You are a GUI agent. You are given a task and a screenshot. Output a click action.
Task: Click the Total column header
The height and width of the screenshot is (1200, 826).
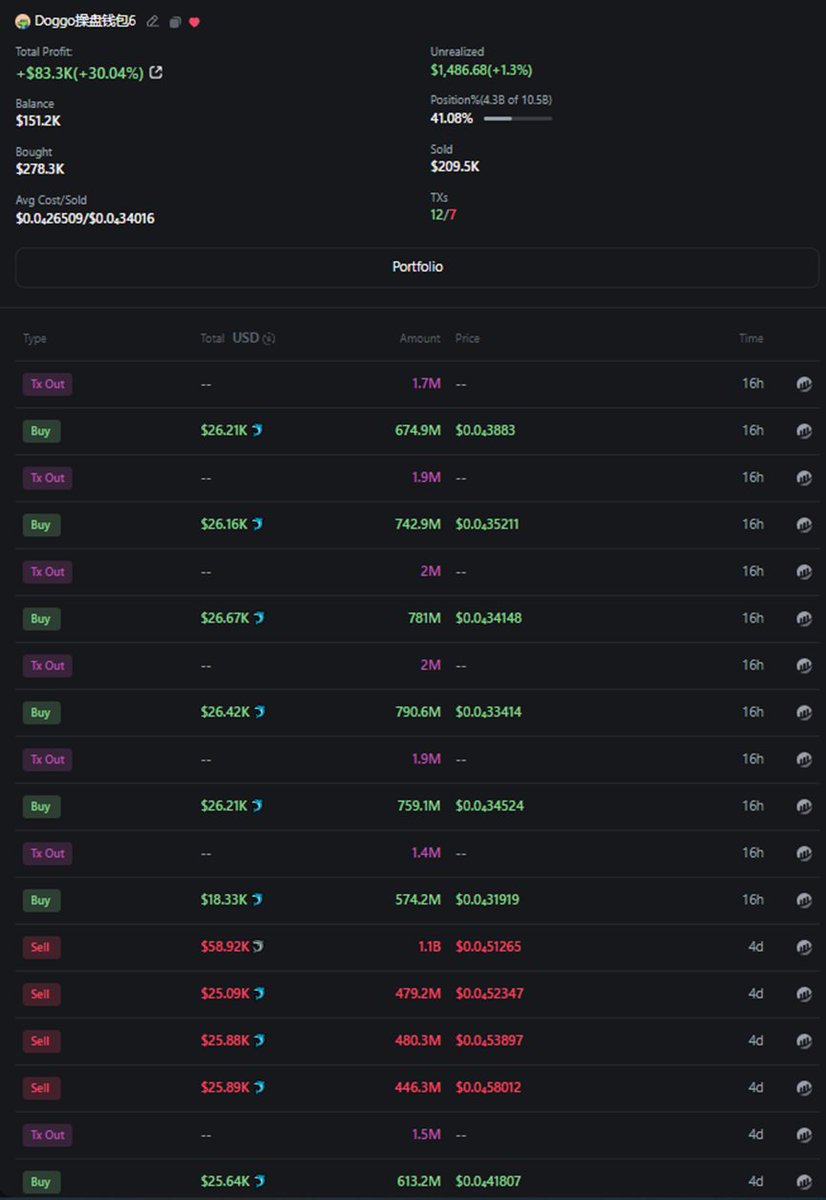coord(212,339)
